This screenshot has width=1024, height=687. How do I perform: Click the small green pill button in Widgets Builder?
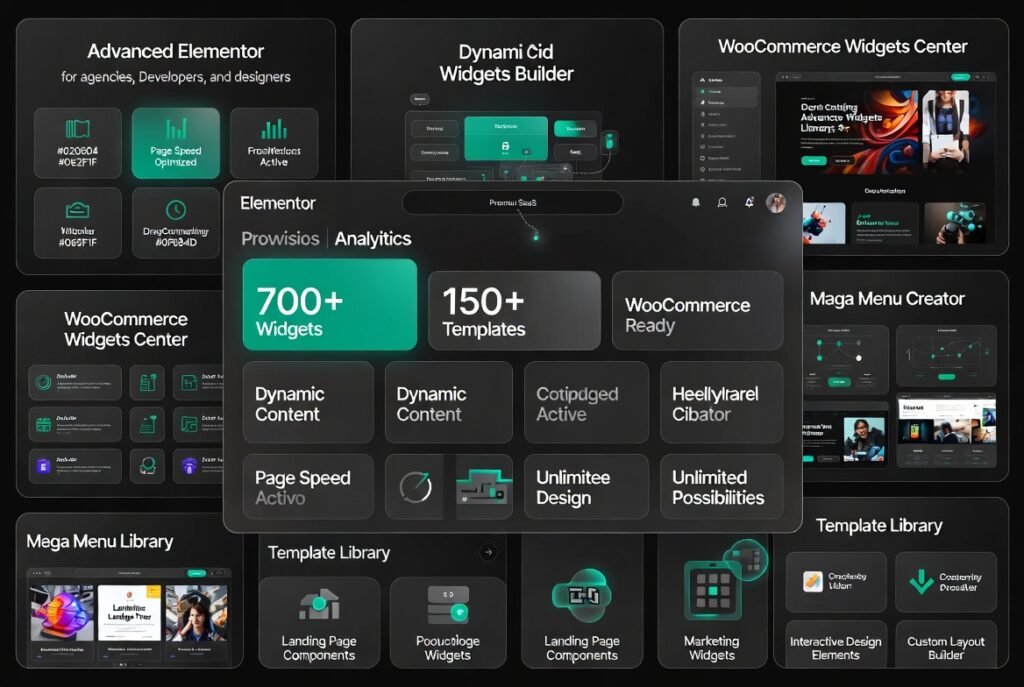click(575, 129)
